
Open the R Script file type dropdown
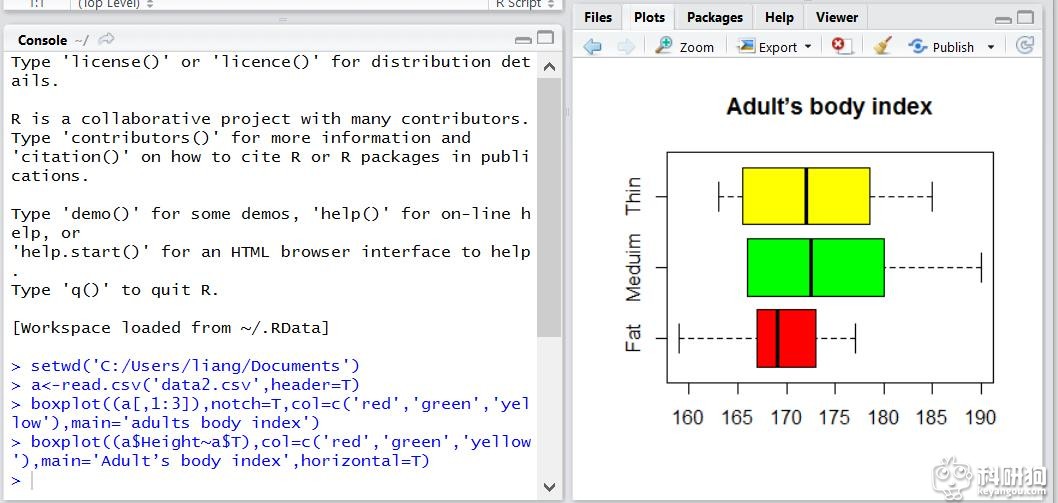coord(525,4)
